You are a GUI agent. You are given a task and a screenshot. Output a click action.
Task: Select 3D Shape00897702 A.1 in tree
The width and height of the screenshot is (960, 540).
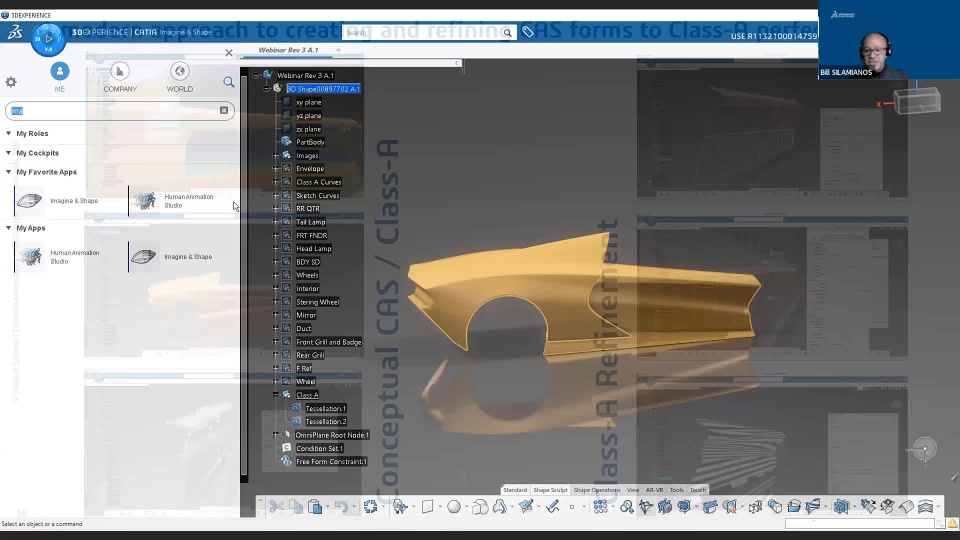coord(323,89)
